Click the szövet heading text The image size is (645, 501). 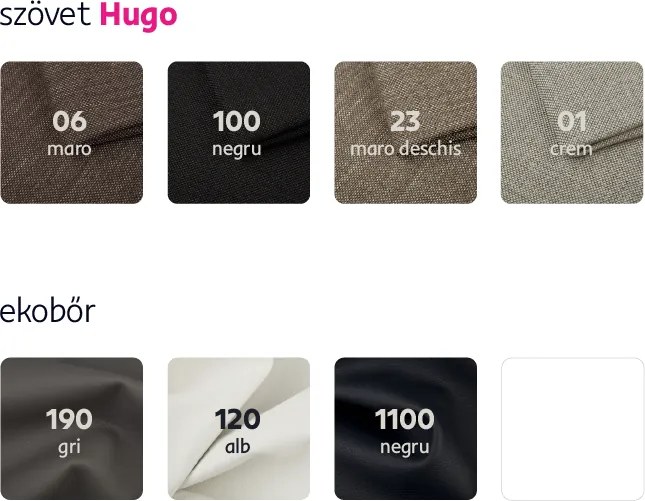pyautogui.click(x=45, y=15)
